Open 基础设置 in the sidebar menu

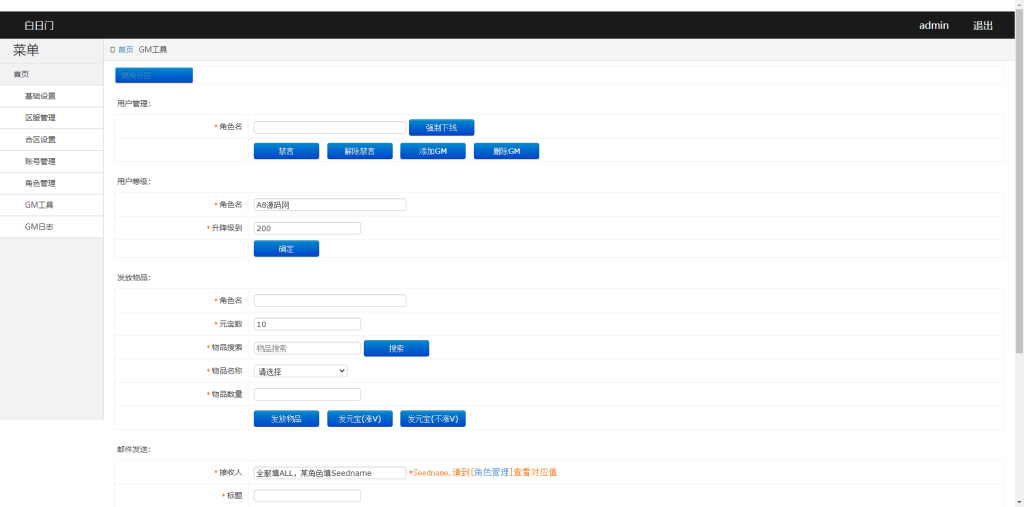pos(52,96)
